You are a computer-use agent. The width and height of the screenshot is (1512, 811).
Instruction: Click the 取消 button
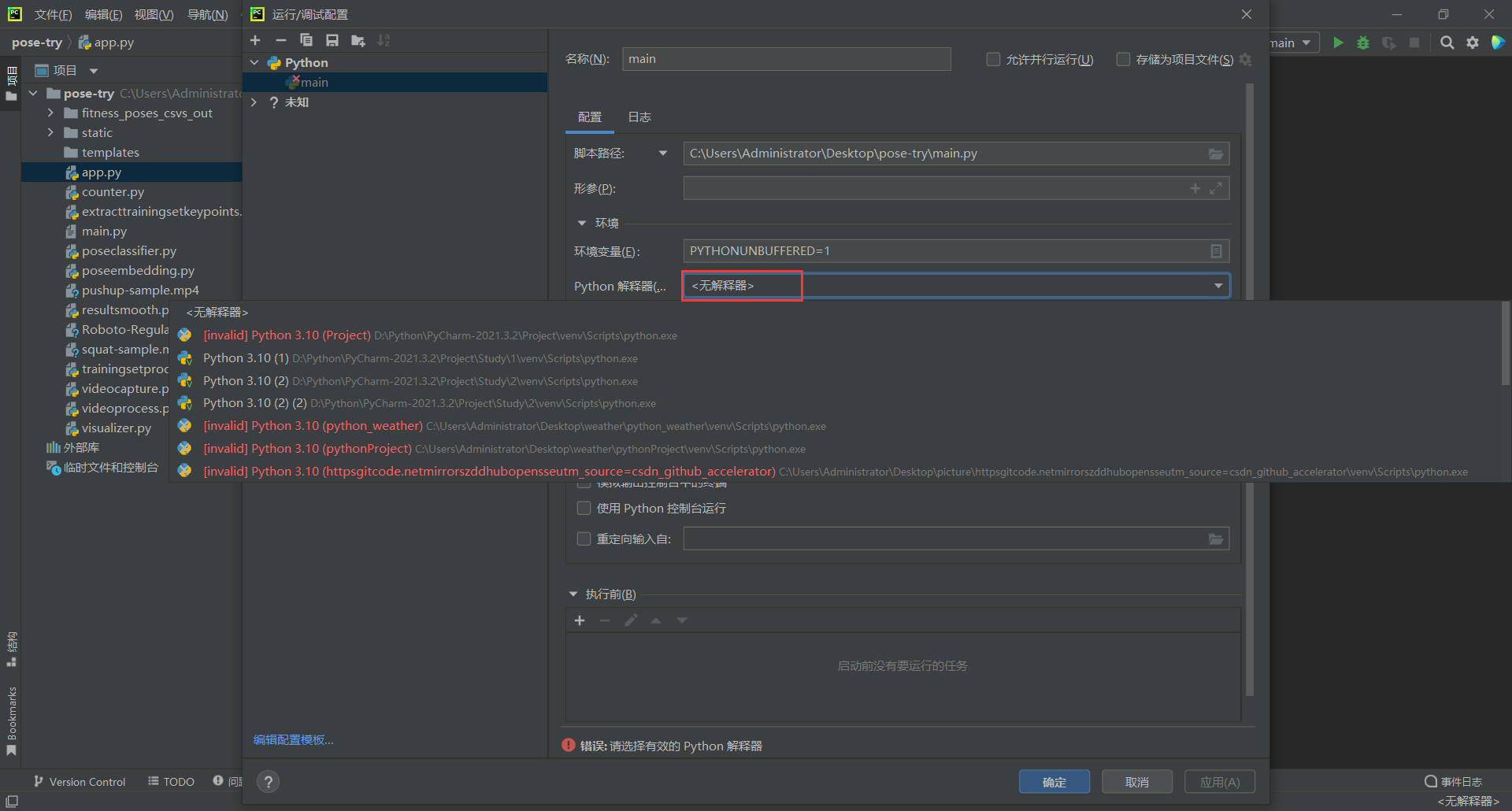(1137, 782)
